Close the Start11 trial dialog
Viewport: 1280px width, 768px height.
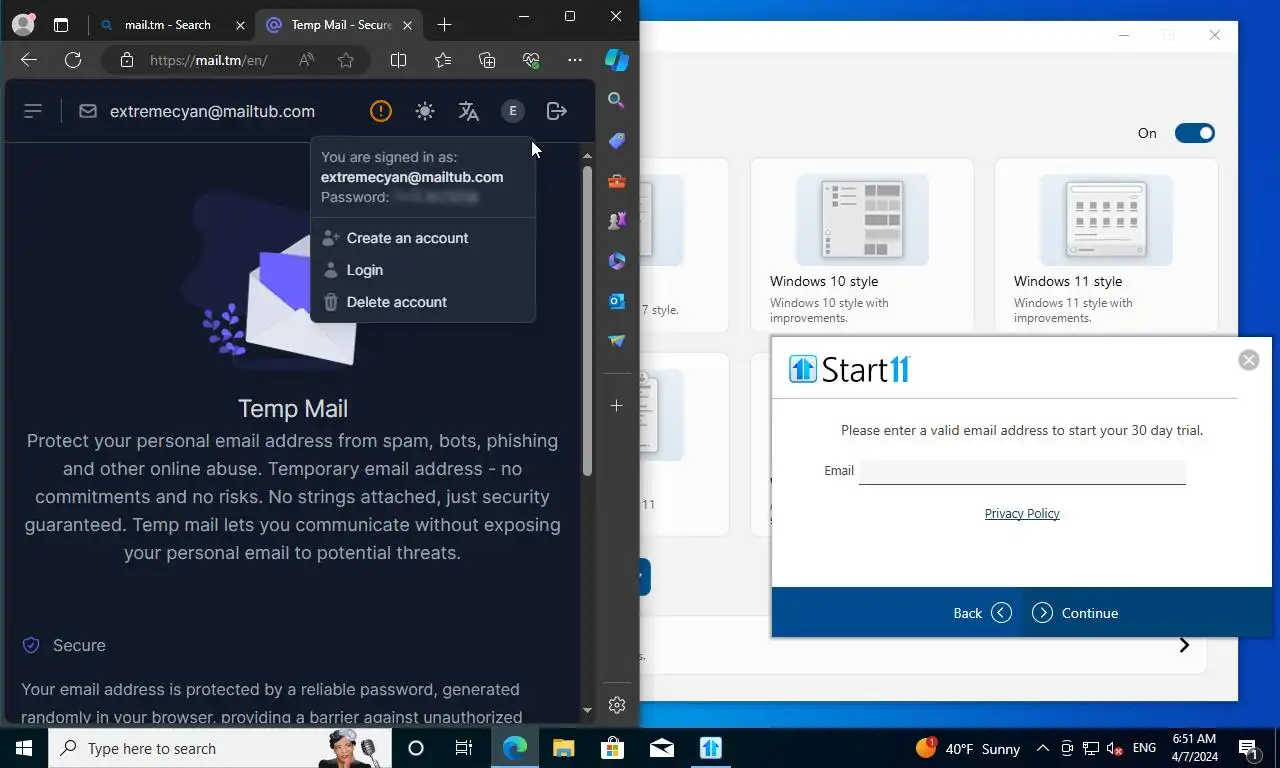(1249, 360)
